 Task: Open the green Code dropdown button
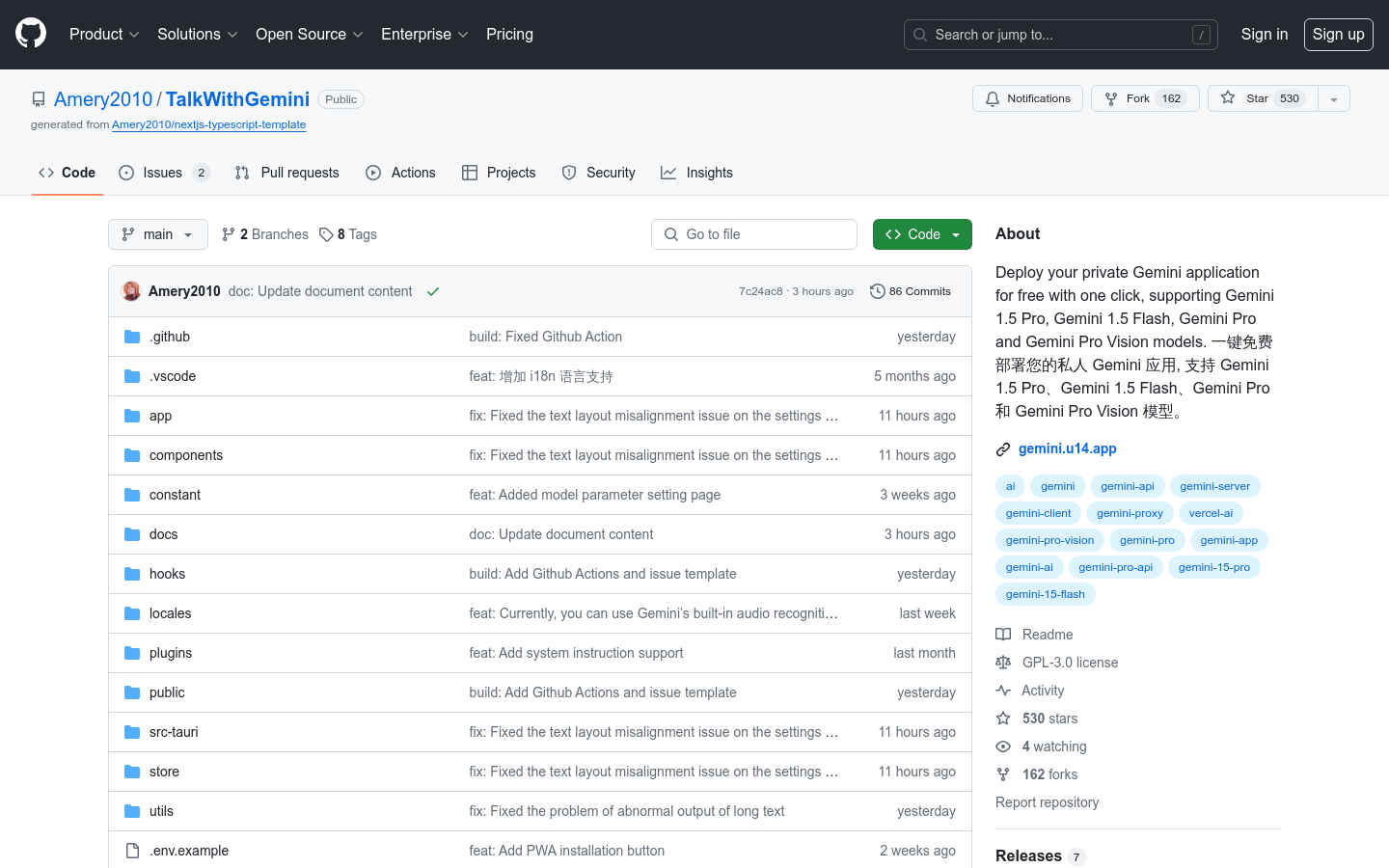(x=922, y=234)
